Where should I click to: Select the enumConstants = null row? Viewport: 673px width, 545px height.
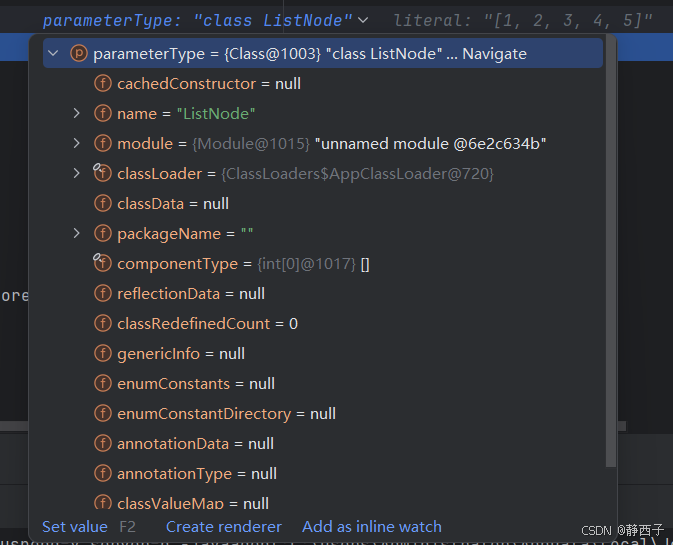coord(323,384)
